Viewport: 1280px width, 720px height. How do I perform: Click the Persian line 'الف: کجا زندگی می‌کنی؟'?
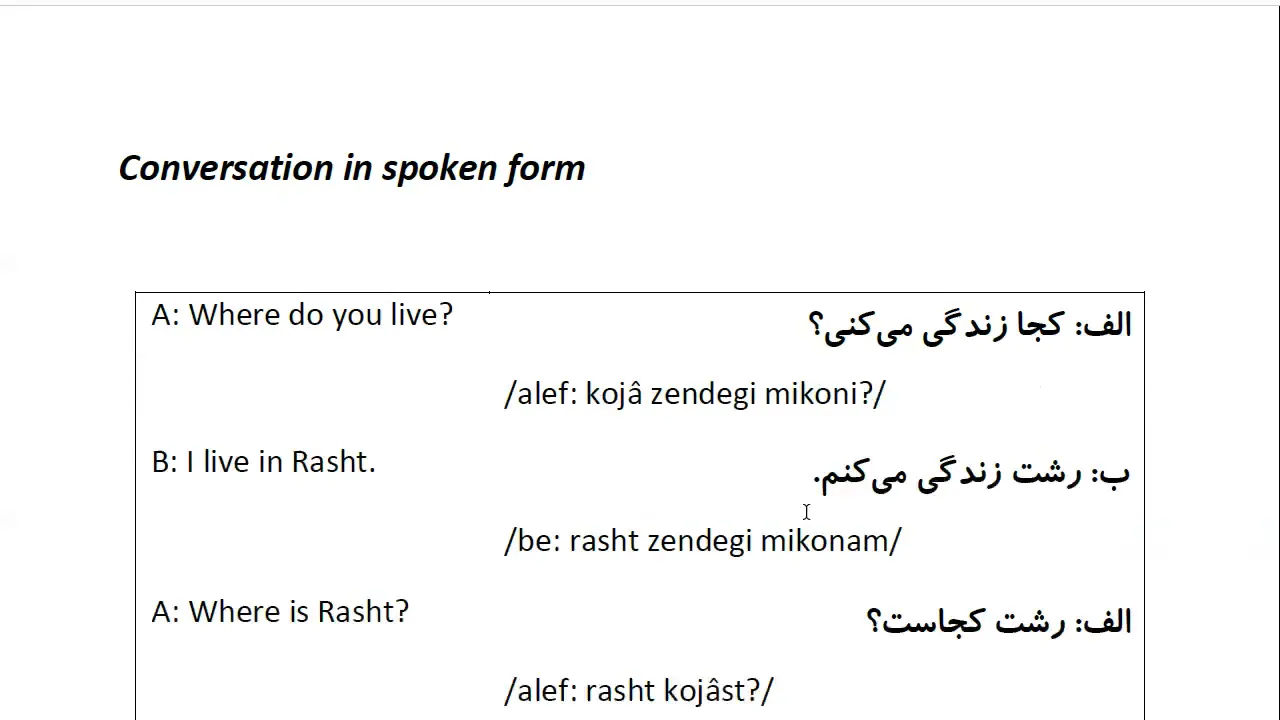[969, 325]
